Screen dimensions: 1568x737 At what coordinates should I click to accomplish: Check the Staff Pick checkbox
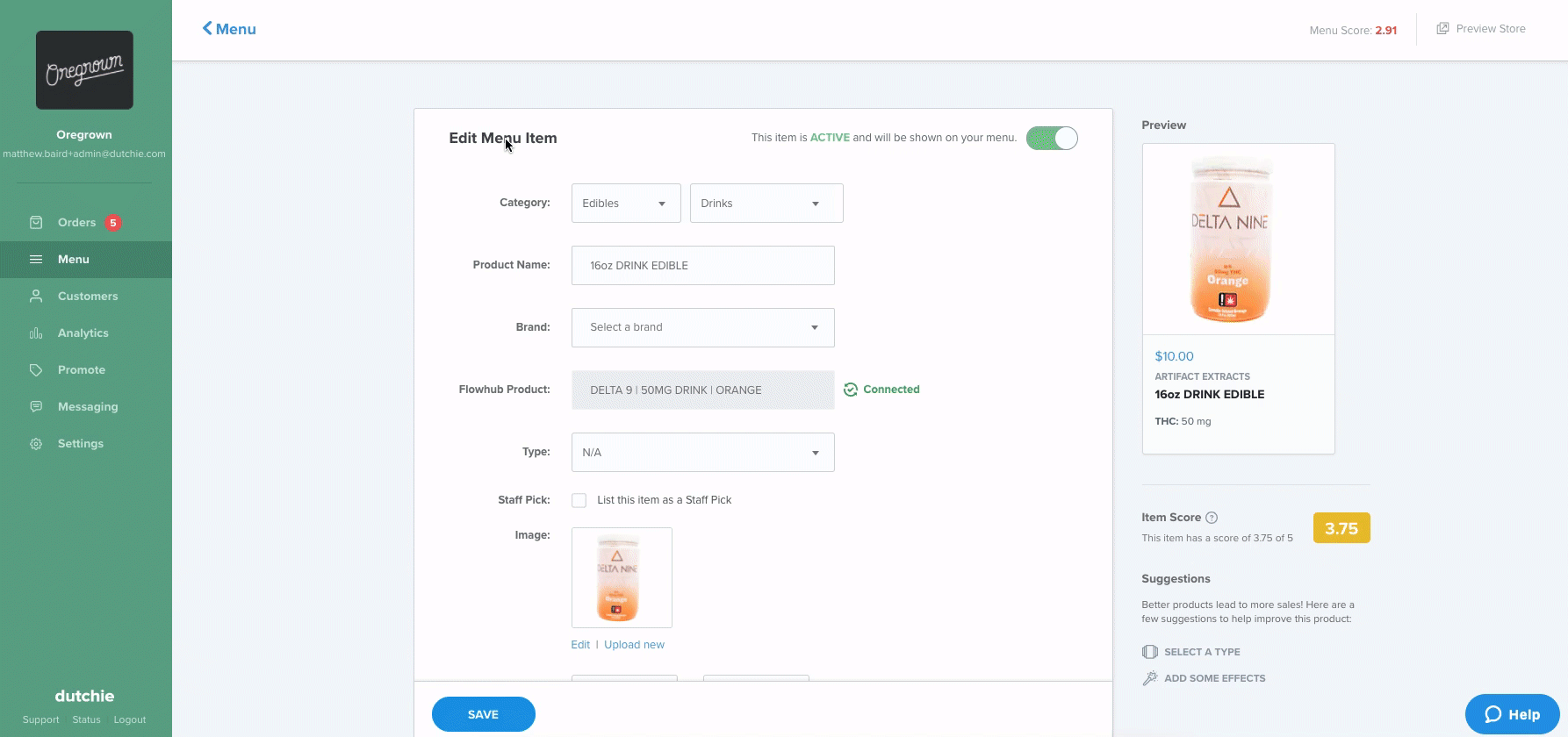click(579, 500)
